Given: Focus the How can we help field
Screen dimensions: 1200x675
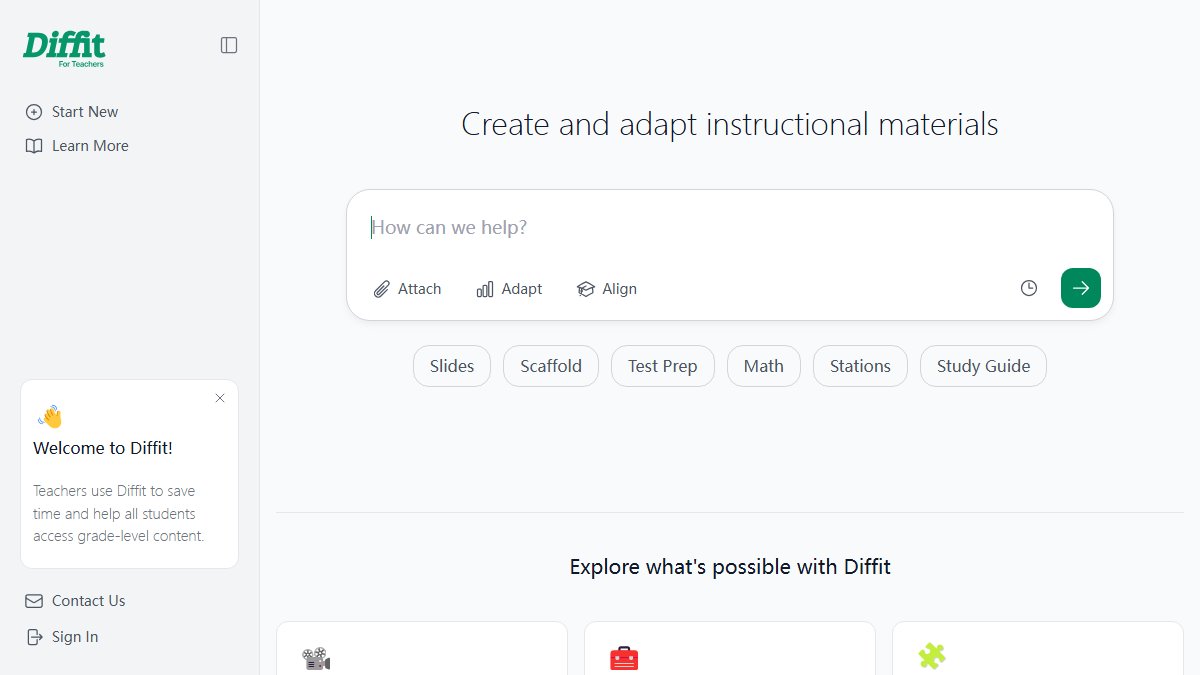Looking at the screenshot, I should click(730, 228).
